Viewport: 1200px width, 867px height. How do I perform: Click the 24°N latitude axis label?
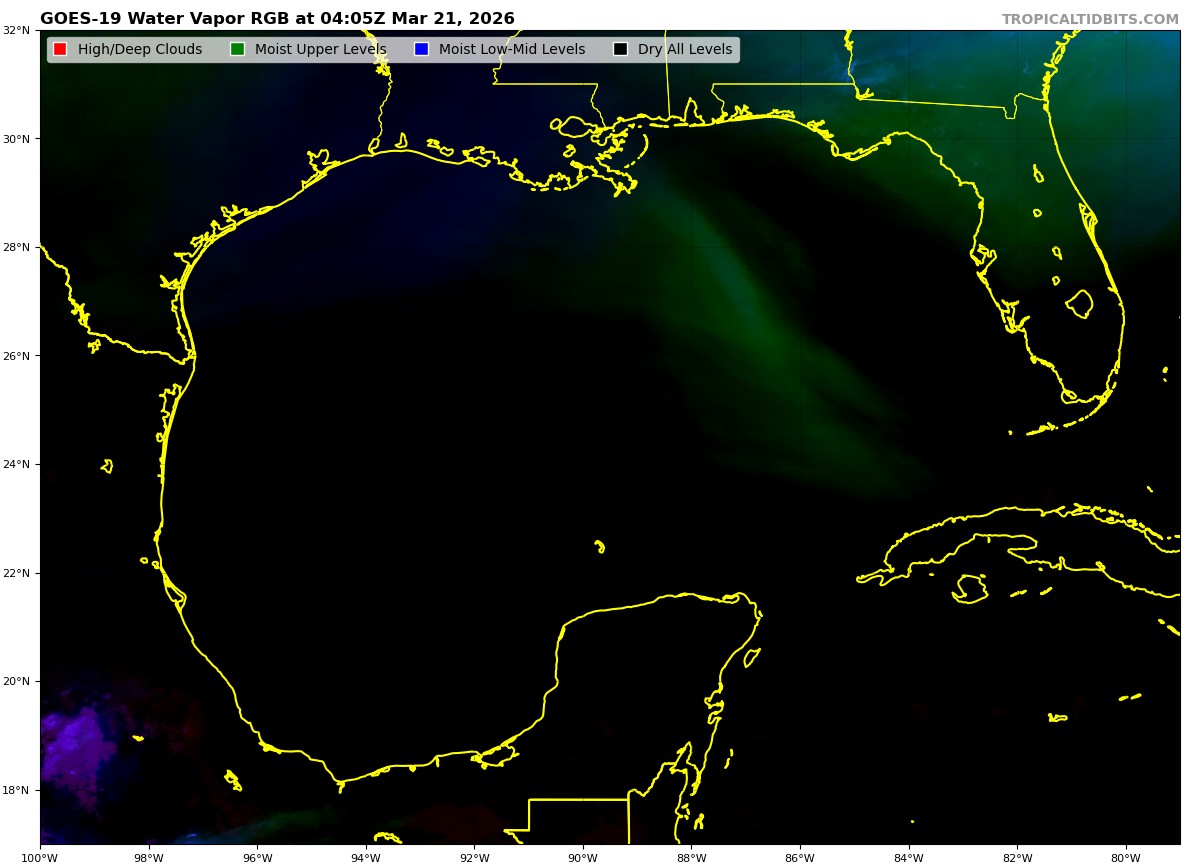pyautogui.click(x=17, y=465)
